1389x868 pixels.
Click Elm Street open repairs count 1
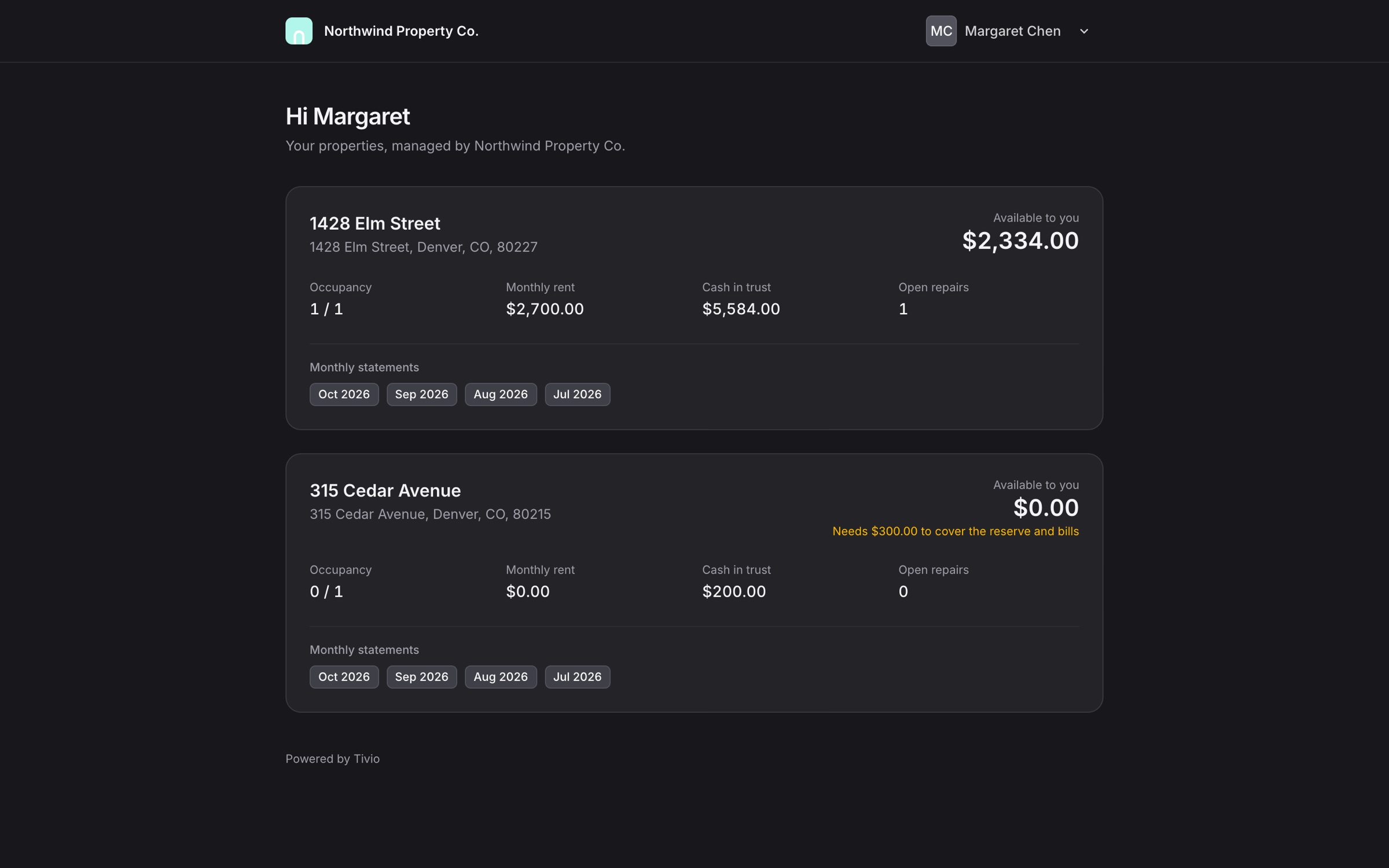tap(903, 309)
